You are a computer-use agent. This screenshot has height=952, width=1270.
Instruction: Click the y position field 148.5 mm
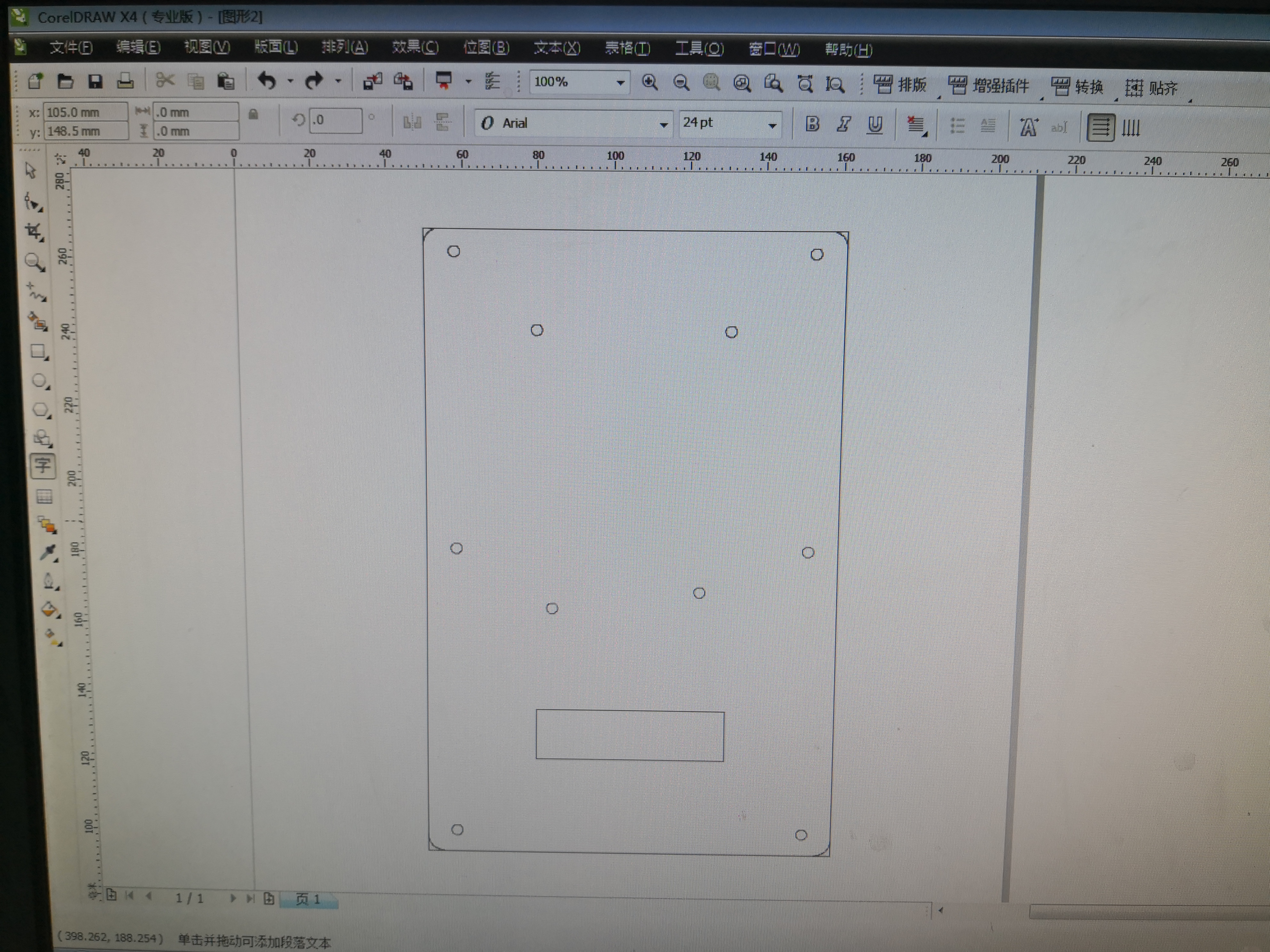85,131
